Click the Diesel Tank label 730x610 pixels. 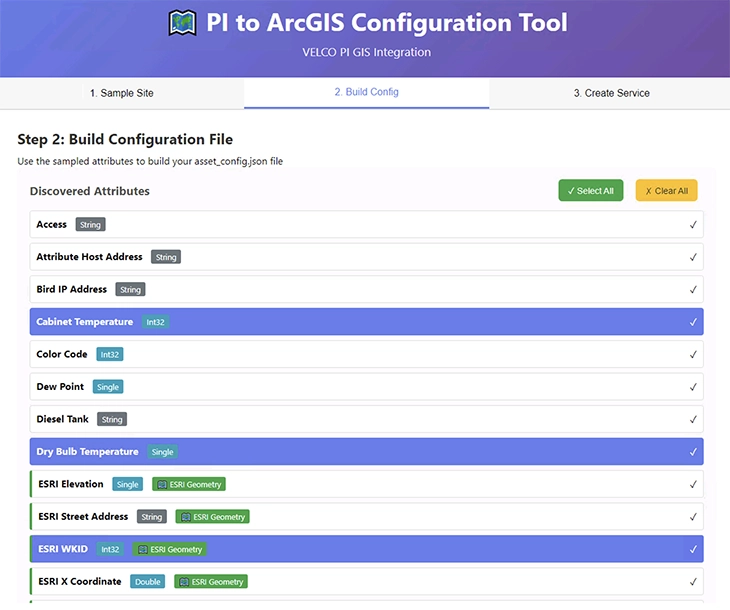62,420
